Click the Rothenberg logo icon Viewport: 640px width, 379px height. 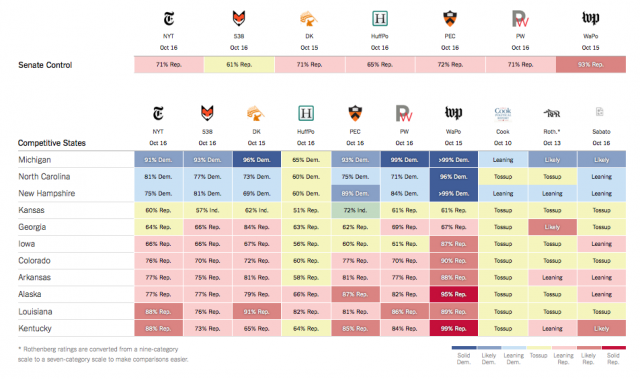pos(552,113)
